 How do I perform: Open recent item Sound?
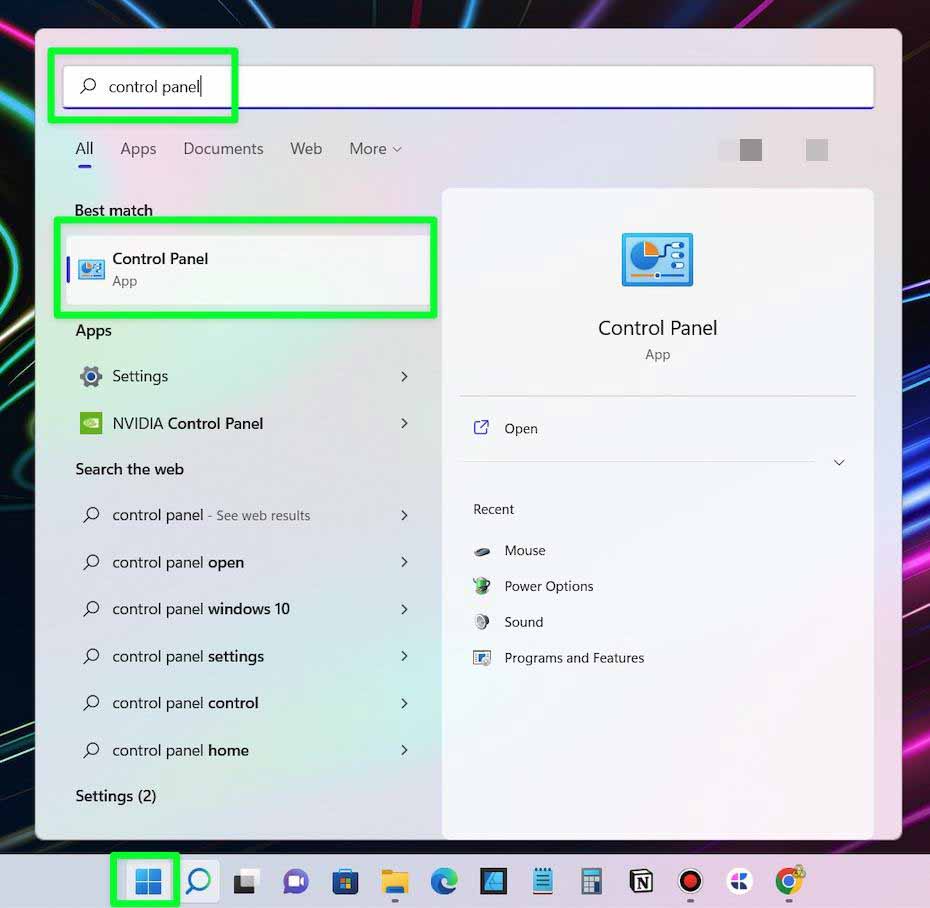coord(524,622)
